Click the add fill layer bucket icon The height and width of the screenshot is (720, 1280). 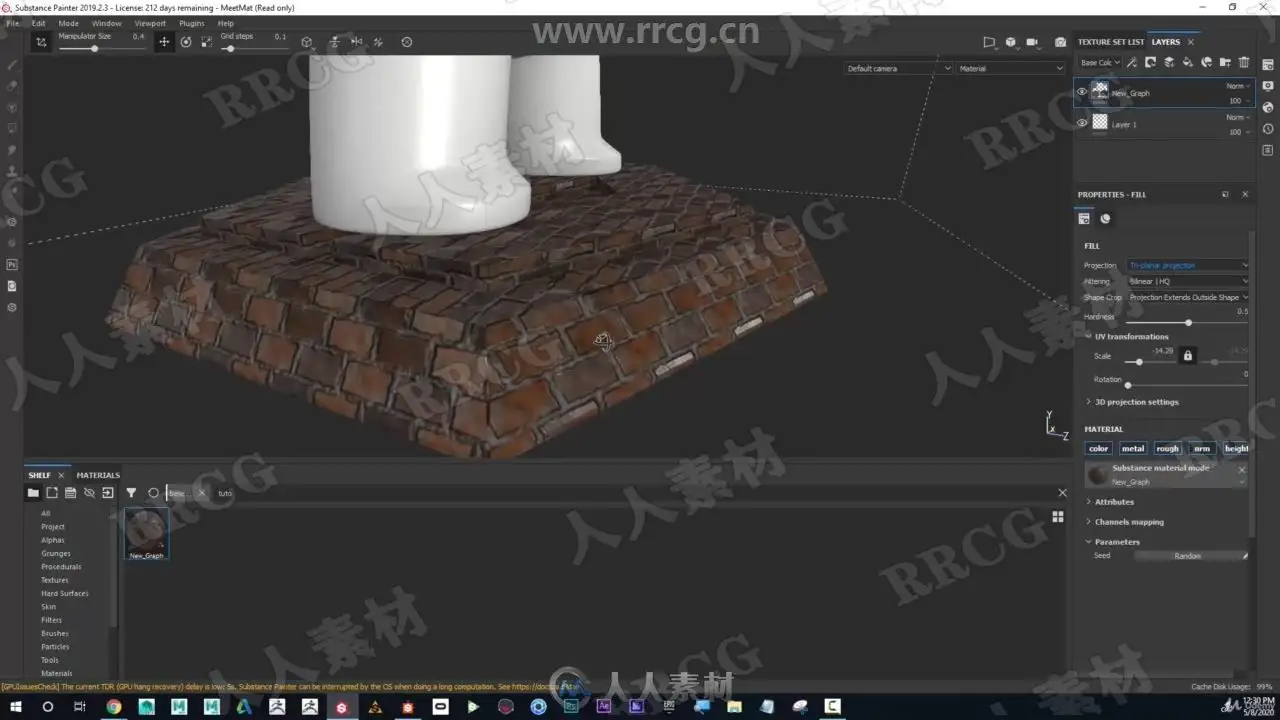pos(1187,62)
